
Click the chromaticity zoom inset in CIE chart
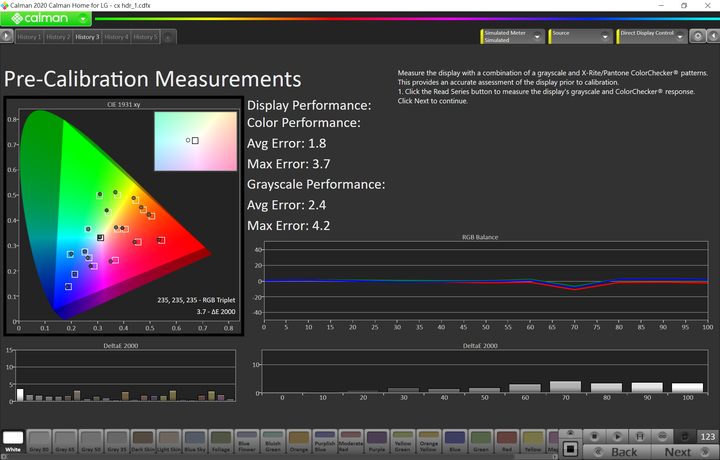point(196,141)
